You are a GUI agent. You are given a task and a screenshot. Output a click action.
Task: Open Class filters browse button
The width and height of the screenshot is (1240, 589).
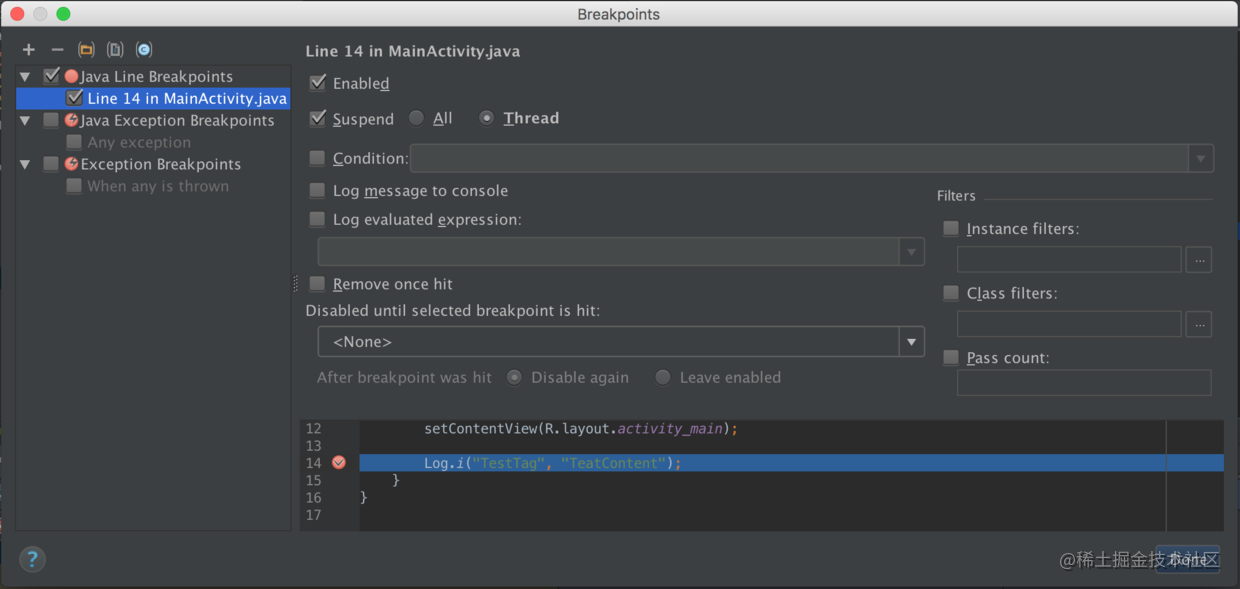[1199, 324]
